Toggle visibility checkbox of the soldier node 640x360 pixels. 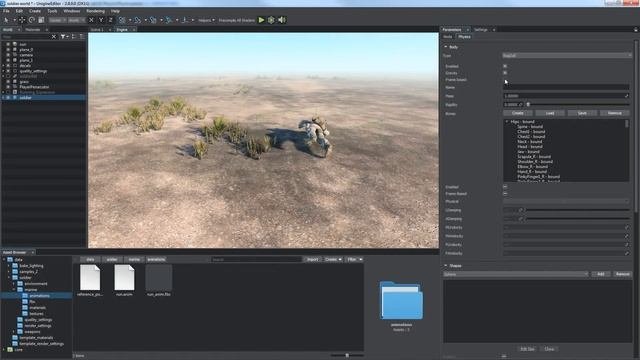(8, 98)
